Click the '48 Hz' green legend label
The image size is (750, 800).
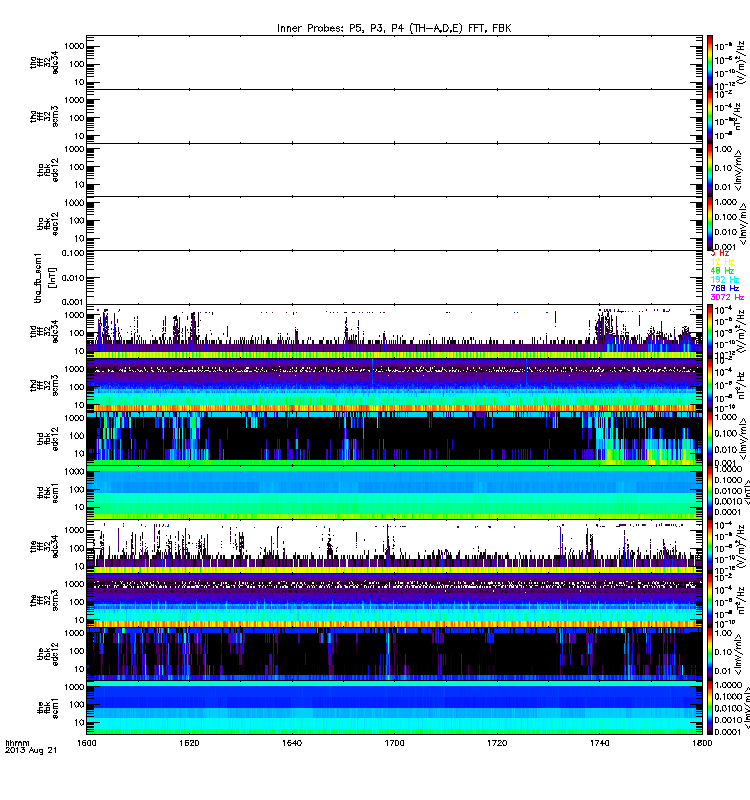point(722,270)
